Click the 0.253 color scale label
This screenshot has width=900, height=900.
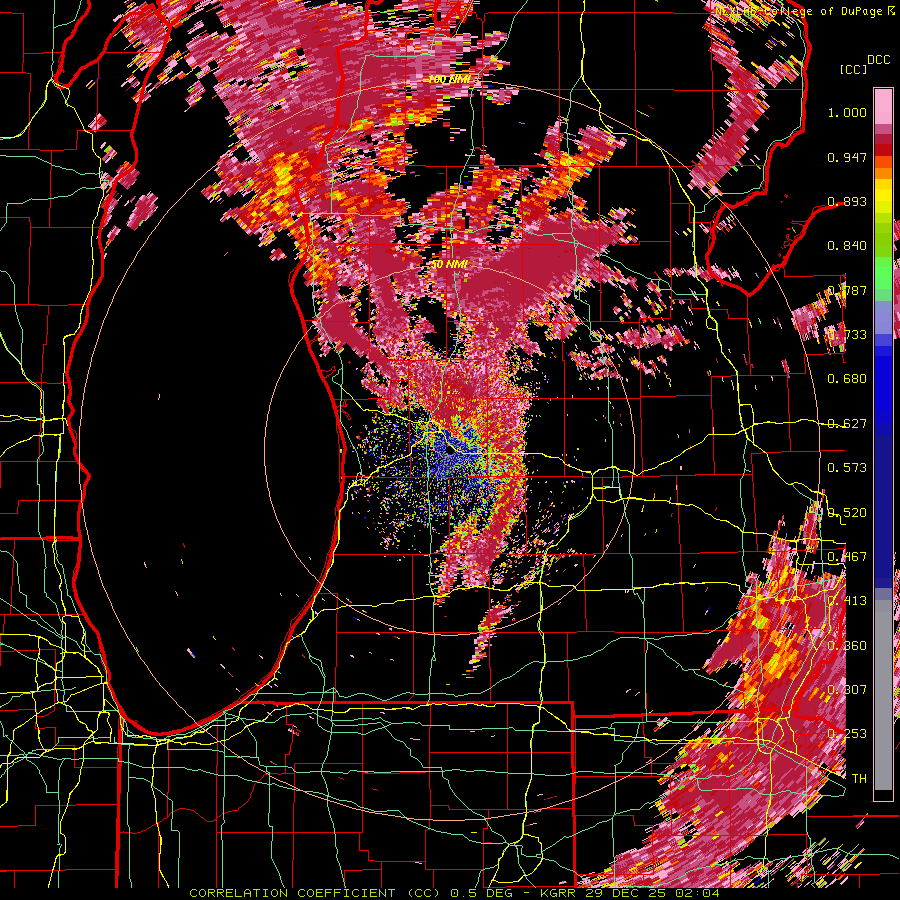847,734
